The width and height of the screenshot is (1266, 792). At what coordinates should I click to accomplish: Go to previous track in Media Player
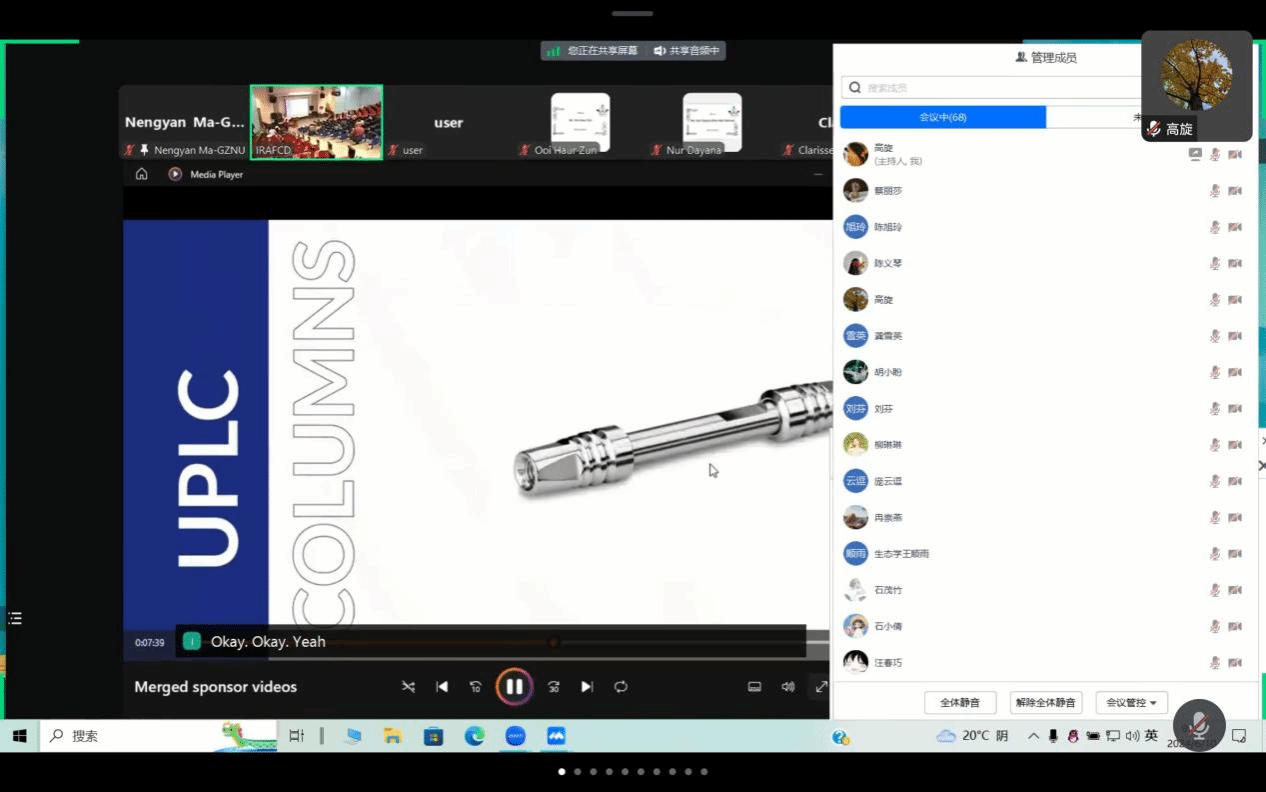tap(442, 687)
